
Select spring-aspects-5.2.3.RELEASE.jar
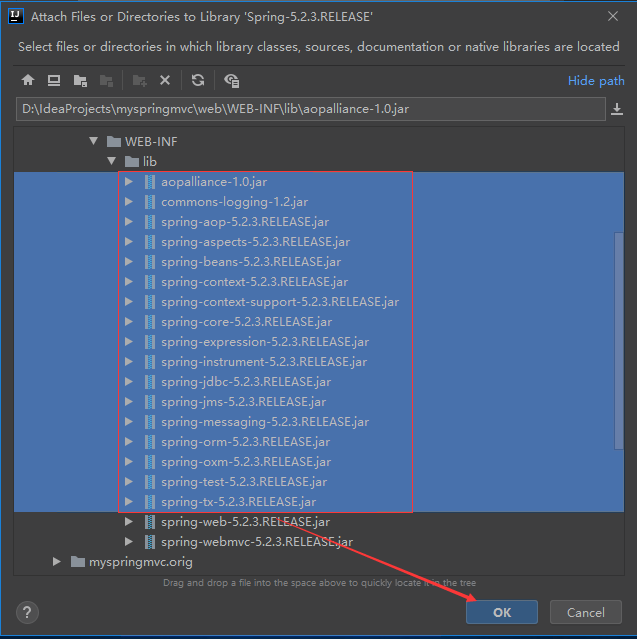pyautogui.click(x=256, y=242)
